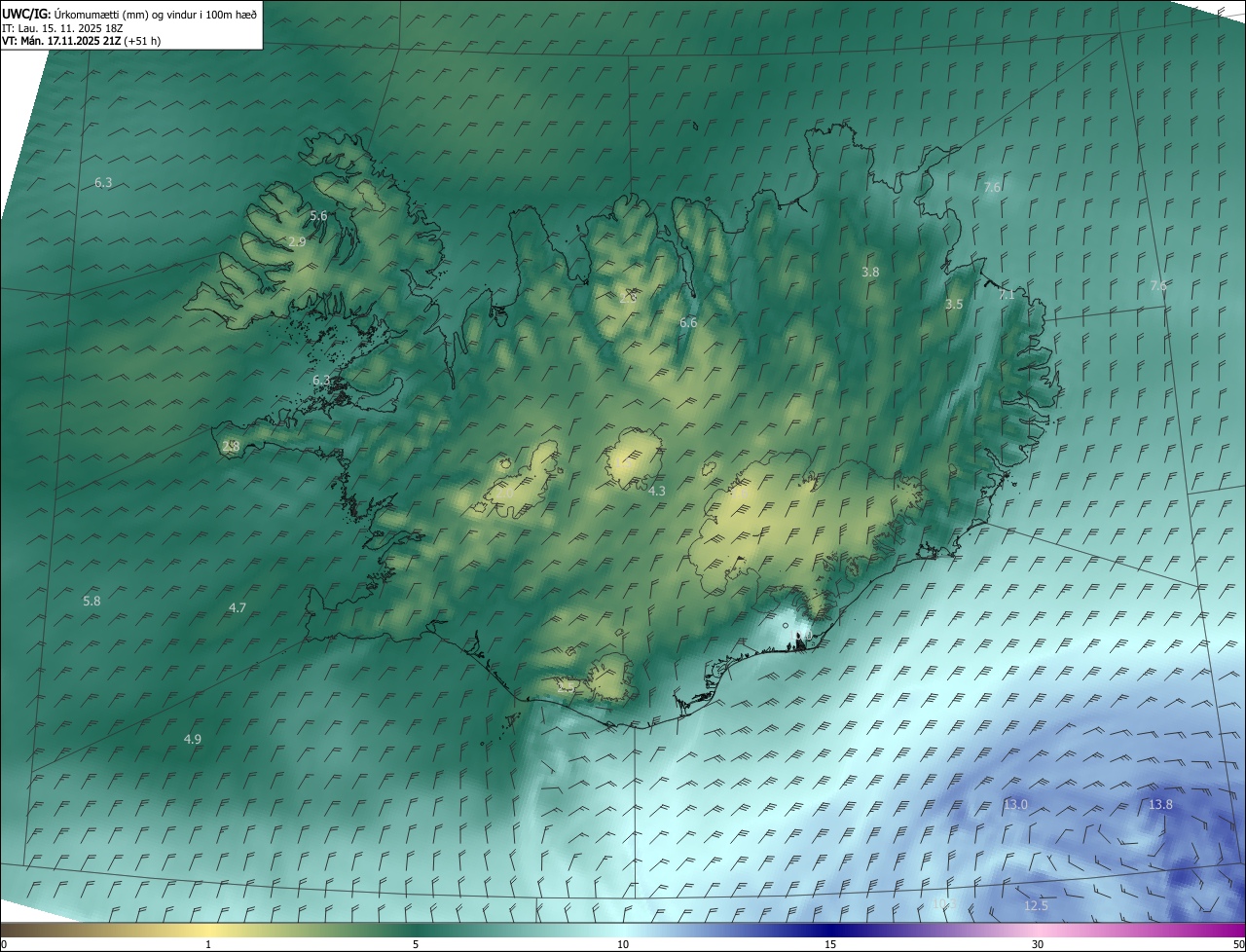Click the 4.3 value label near Hofsjökull
Image resolution: width=1246 pixels, height=952 pixels.
point(657,491)
